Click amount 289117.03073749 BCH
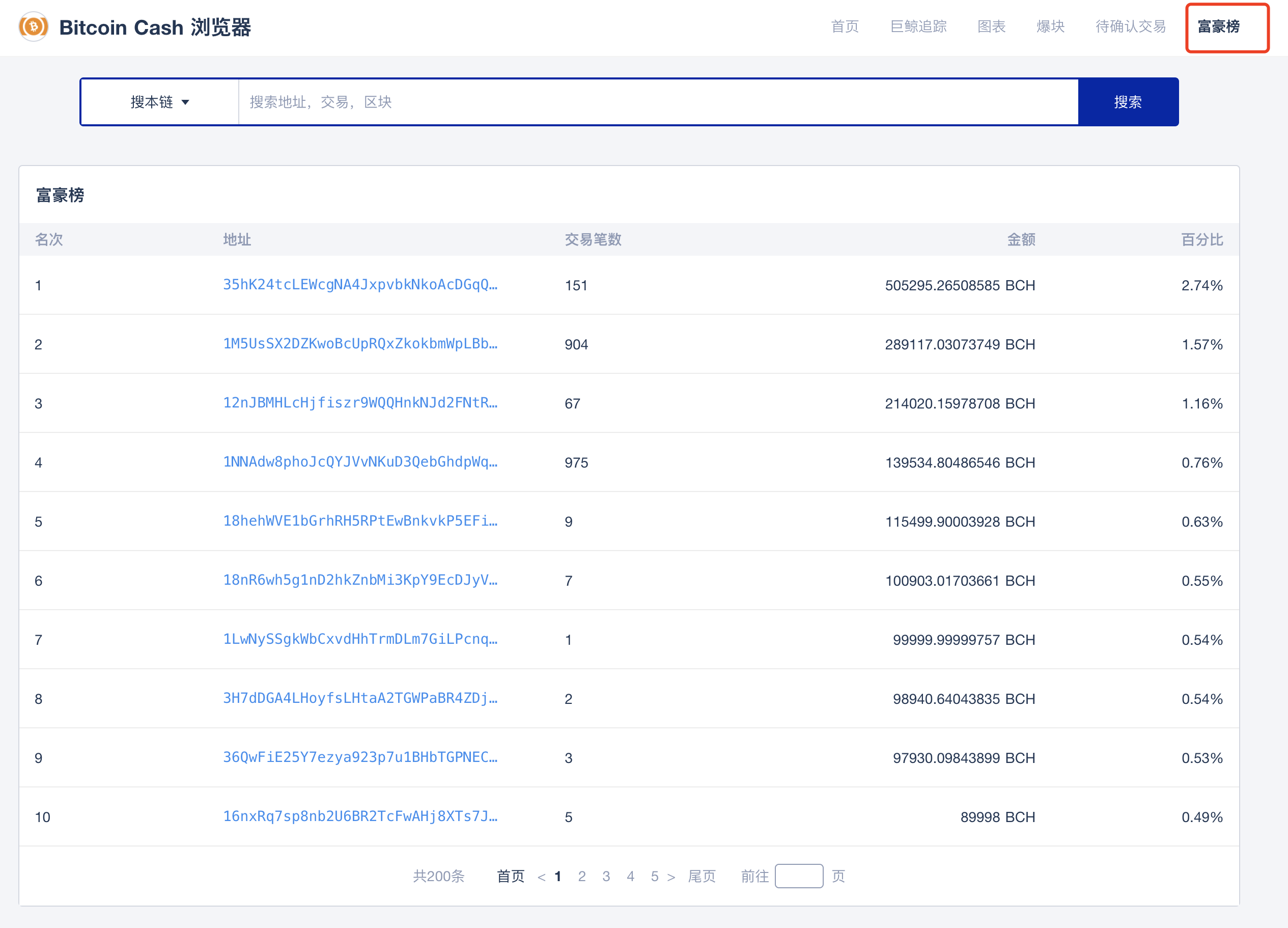Screen dimensions: 1288x928 [x=960, y=344]
